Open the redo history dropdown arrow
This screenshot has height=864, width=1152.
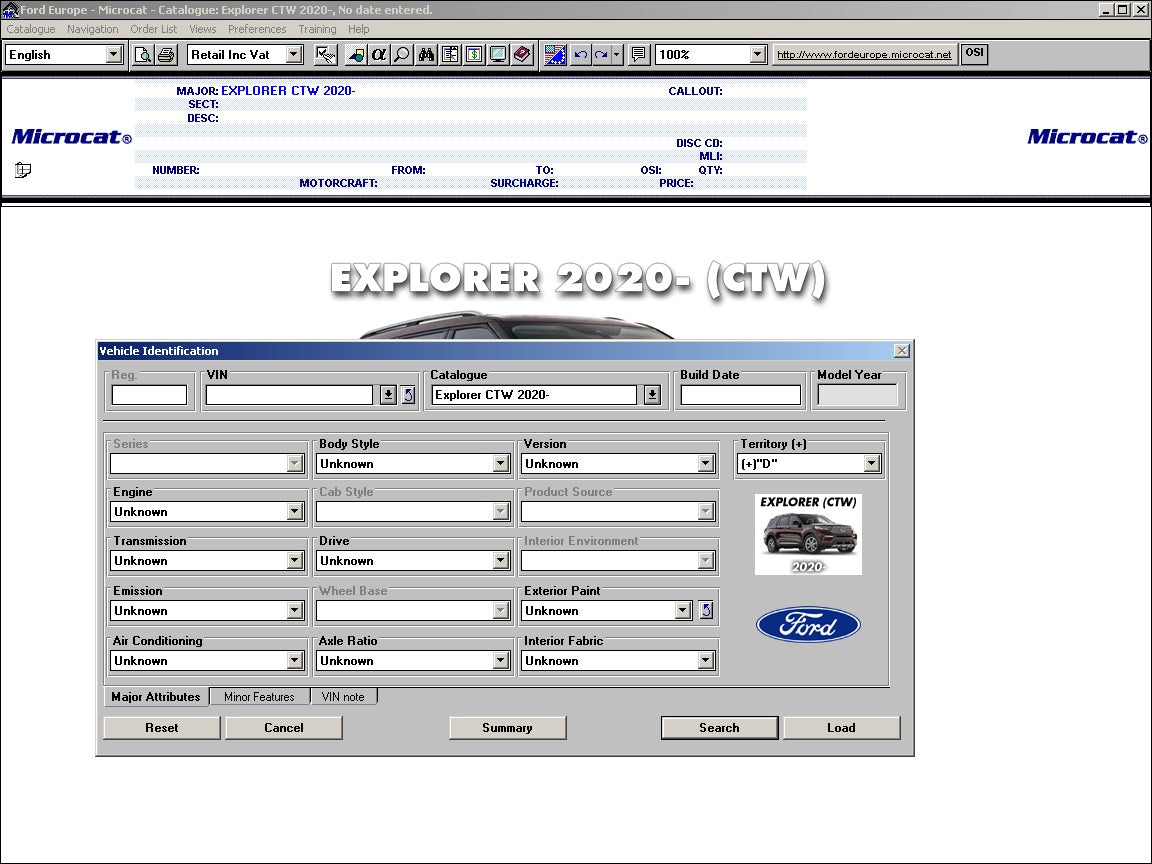(x=617, y=55)
